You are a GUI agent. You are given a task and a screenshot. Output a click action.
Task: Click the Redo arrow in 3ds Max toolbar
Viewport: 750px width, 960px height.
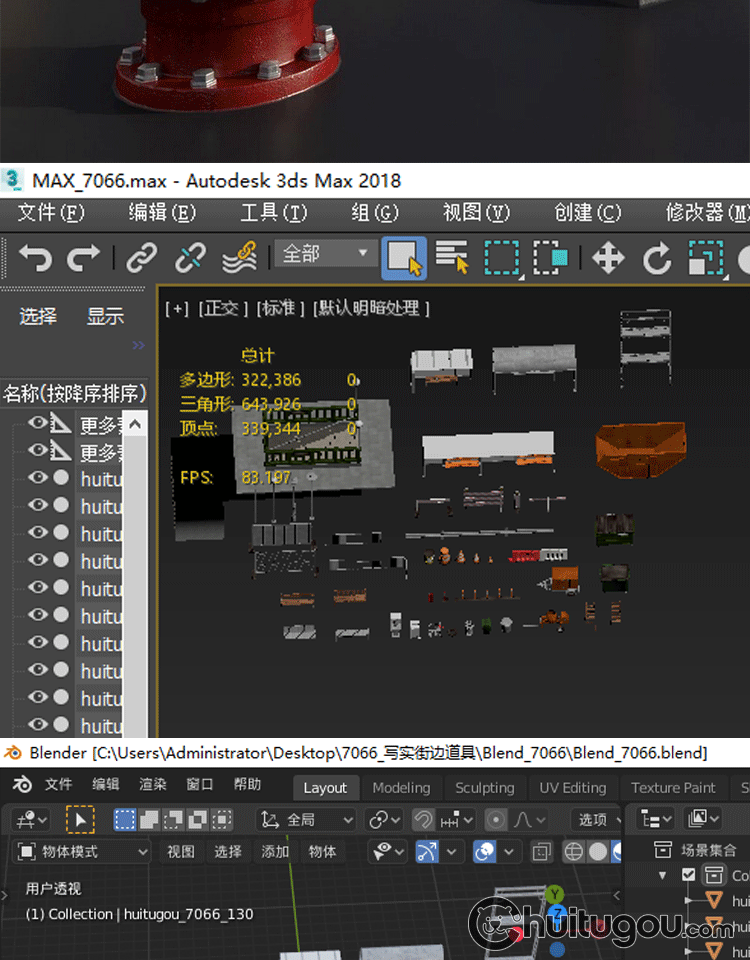click(83, 258)
